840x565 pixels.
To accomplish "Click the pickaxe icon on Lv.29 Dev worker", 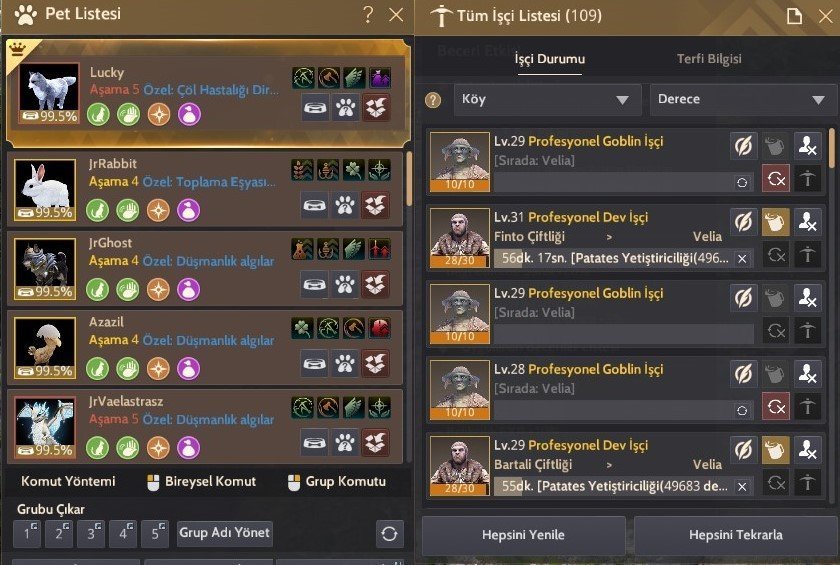I will click(807, 483).
